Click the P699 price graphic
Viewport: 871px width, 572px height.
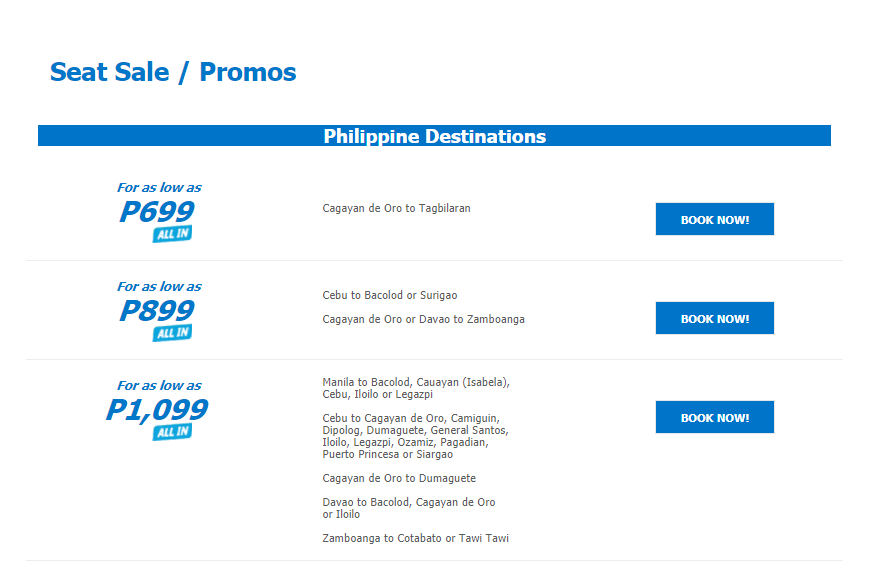[157, 211]
